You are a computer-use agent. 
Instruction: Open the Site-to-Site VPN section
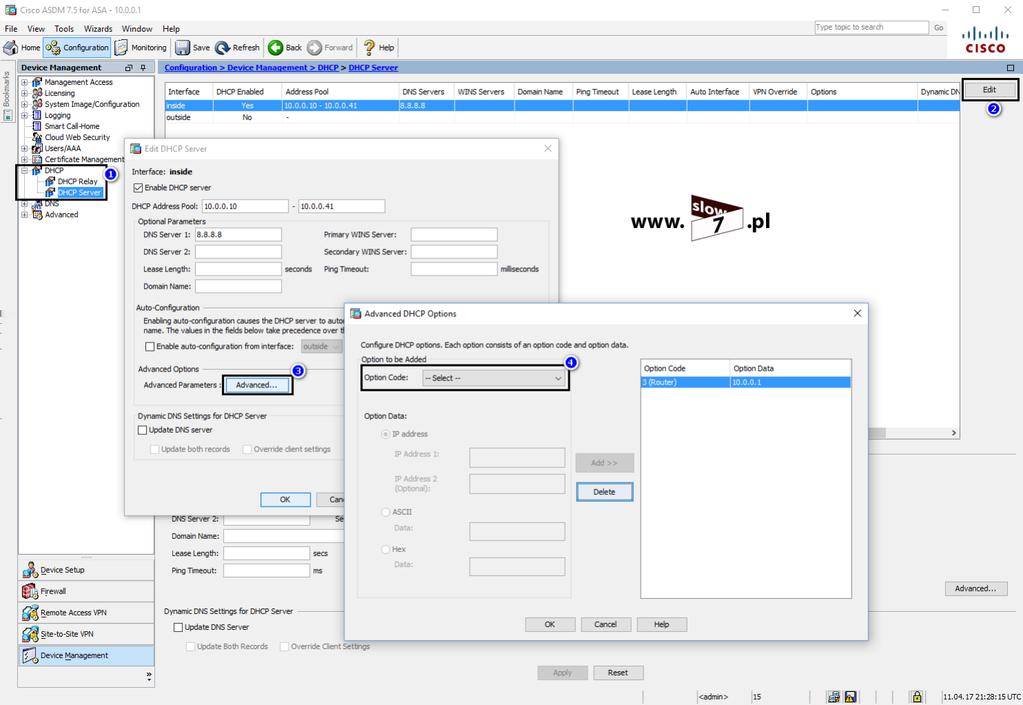pos(87,634)
